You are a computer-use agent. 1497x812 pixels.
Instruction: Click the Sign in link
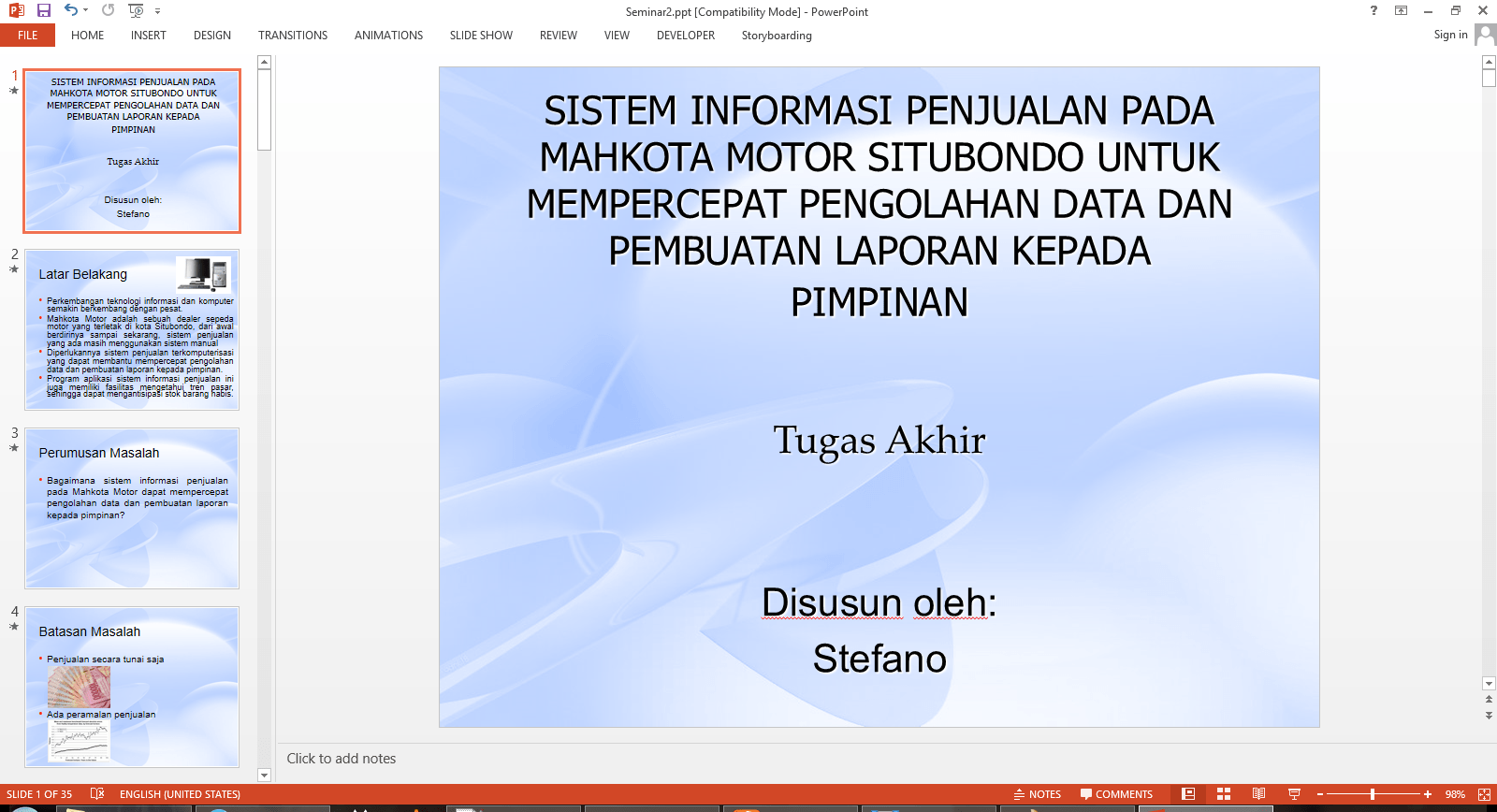[x=1450, y=35]
